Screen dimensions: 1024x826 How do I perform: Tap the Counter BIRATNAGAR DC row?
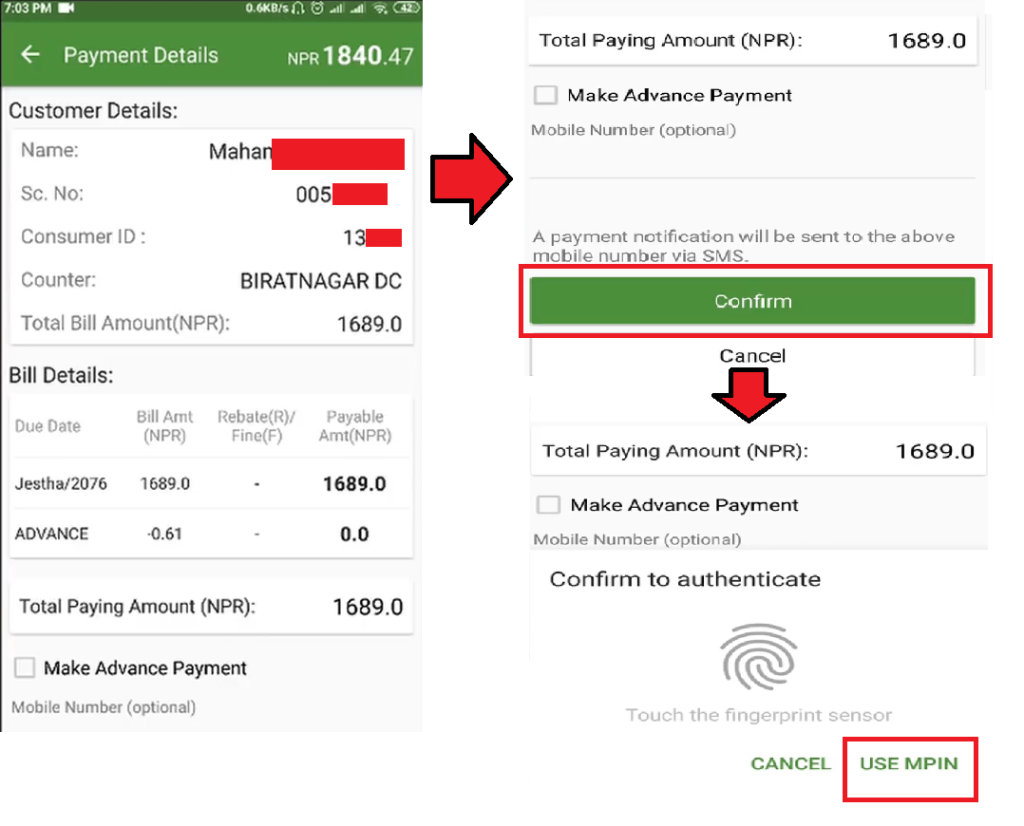click(211, 281)
